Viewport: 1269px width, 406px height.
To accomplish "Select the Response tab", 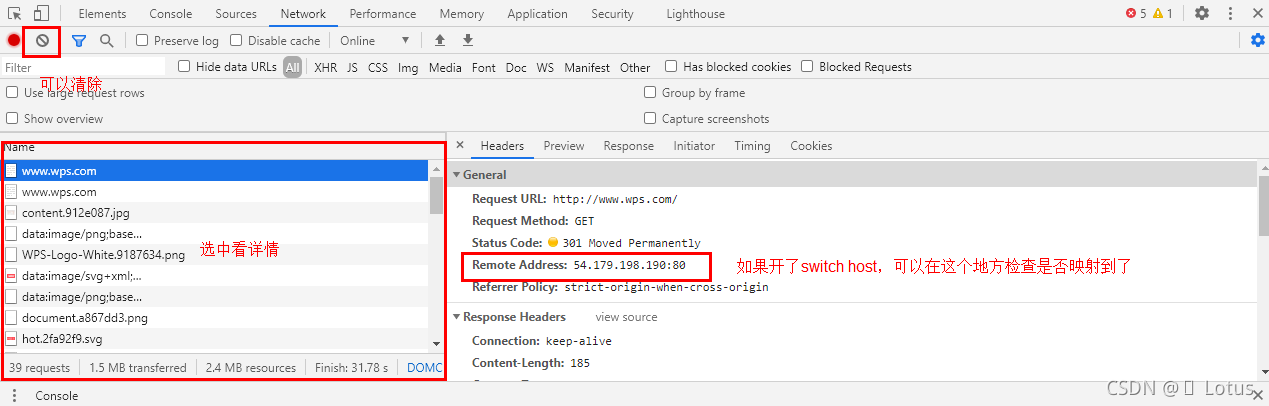I will (x=629, y=146).
